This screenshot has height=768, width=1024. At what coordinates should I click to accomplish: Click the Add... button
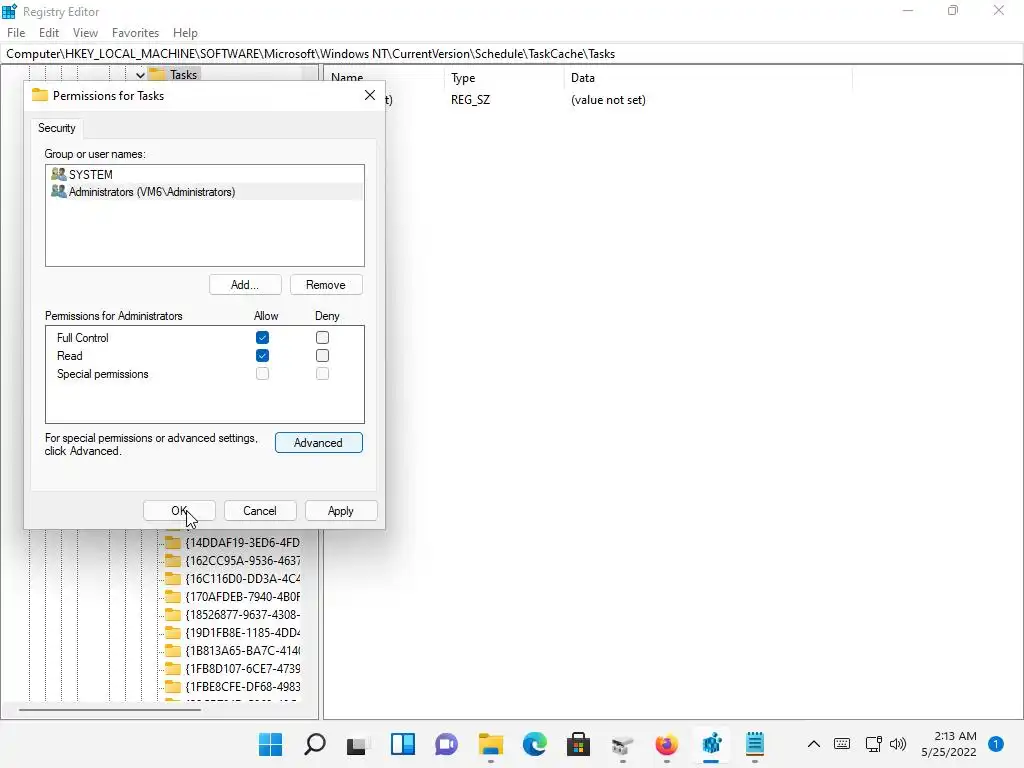(245, 285)
